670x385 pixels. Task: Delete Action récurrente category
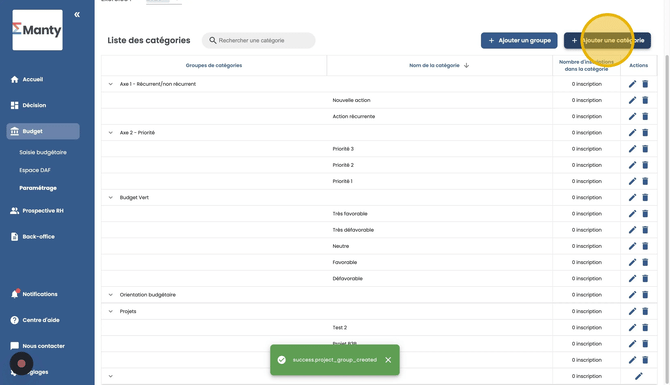click(645, 117)
